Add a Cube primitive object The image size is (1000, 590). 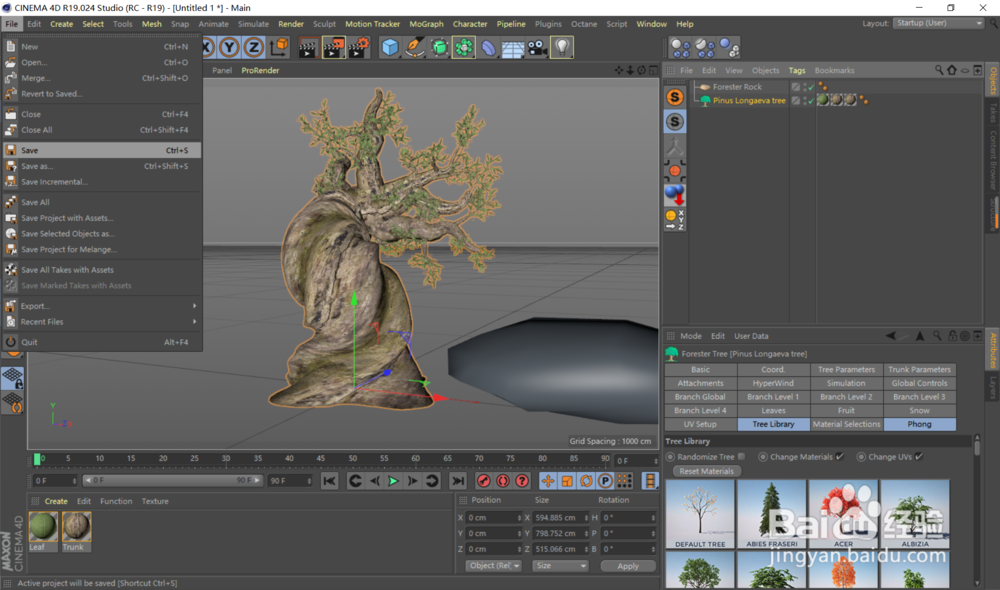coord(390,47)
